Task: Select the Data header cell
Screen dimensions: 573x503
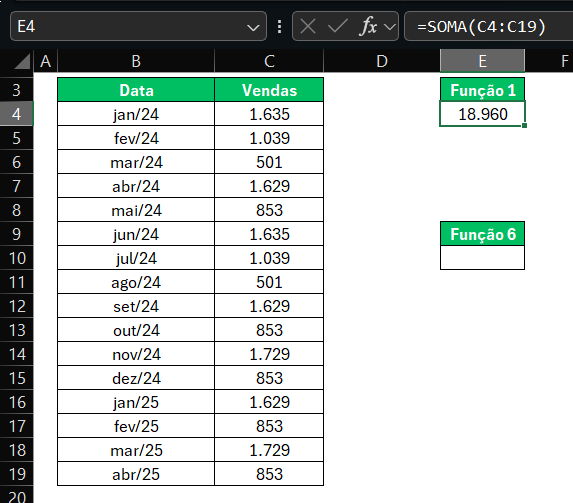Action: pyautogui.click(x=136, y=90)
